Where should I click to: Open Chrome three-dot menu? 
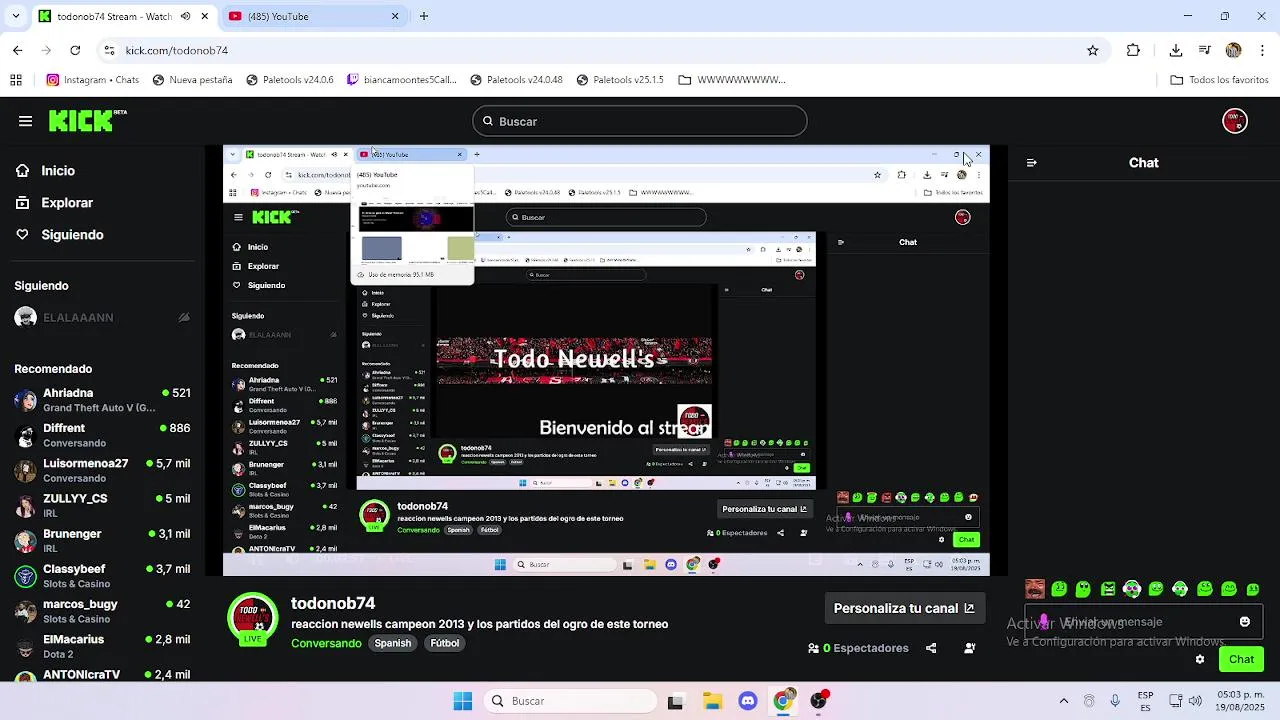(1262, 50)
